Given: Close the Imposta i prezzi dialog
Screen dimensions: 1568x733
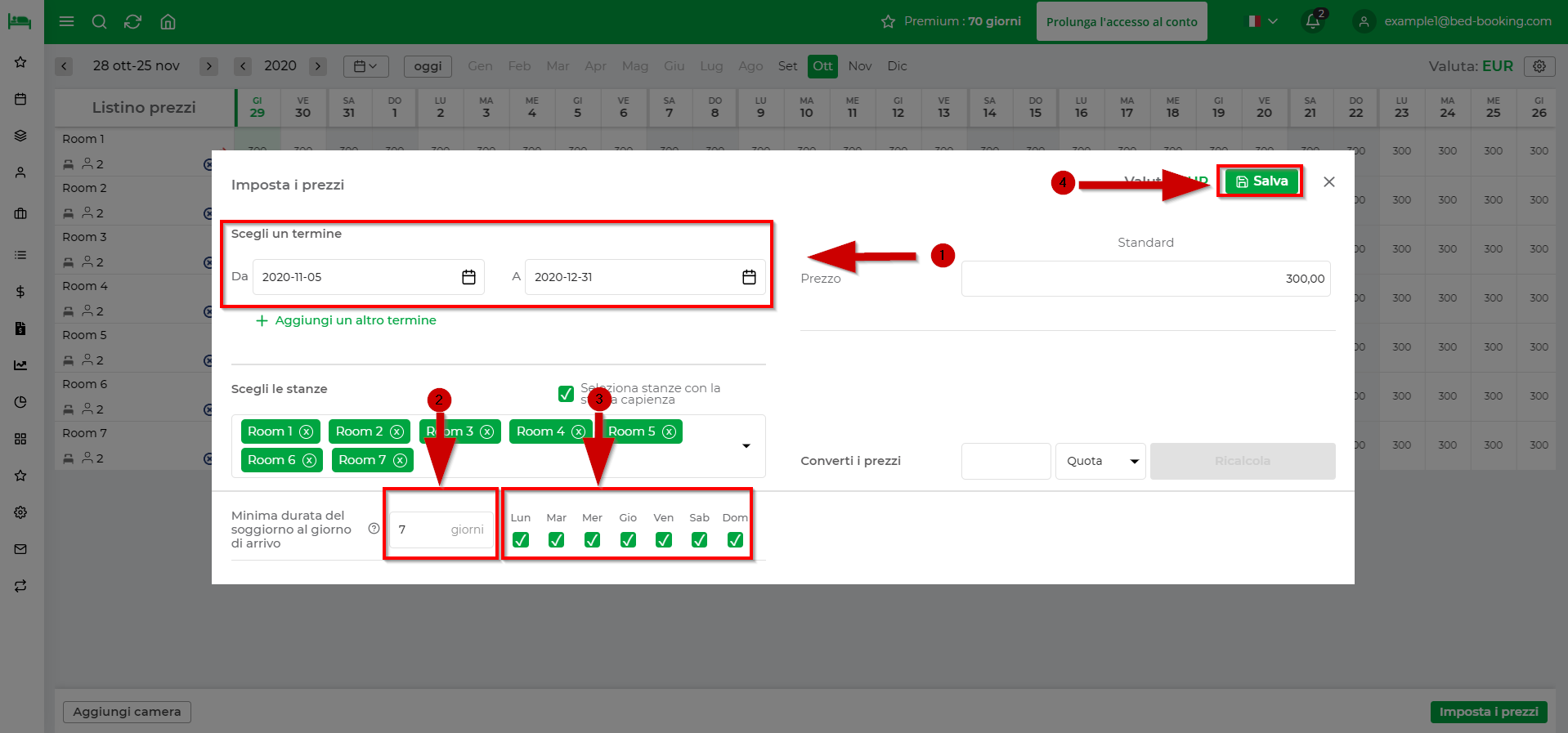Looking at the screenshot, I should (1329, 181).
